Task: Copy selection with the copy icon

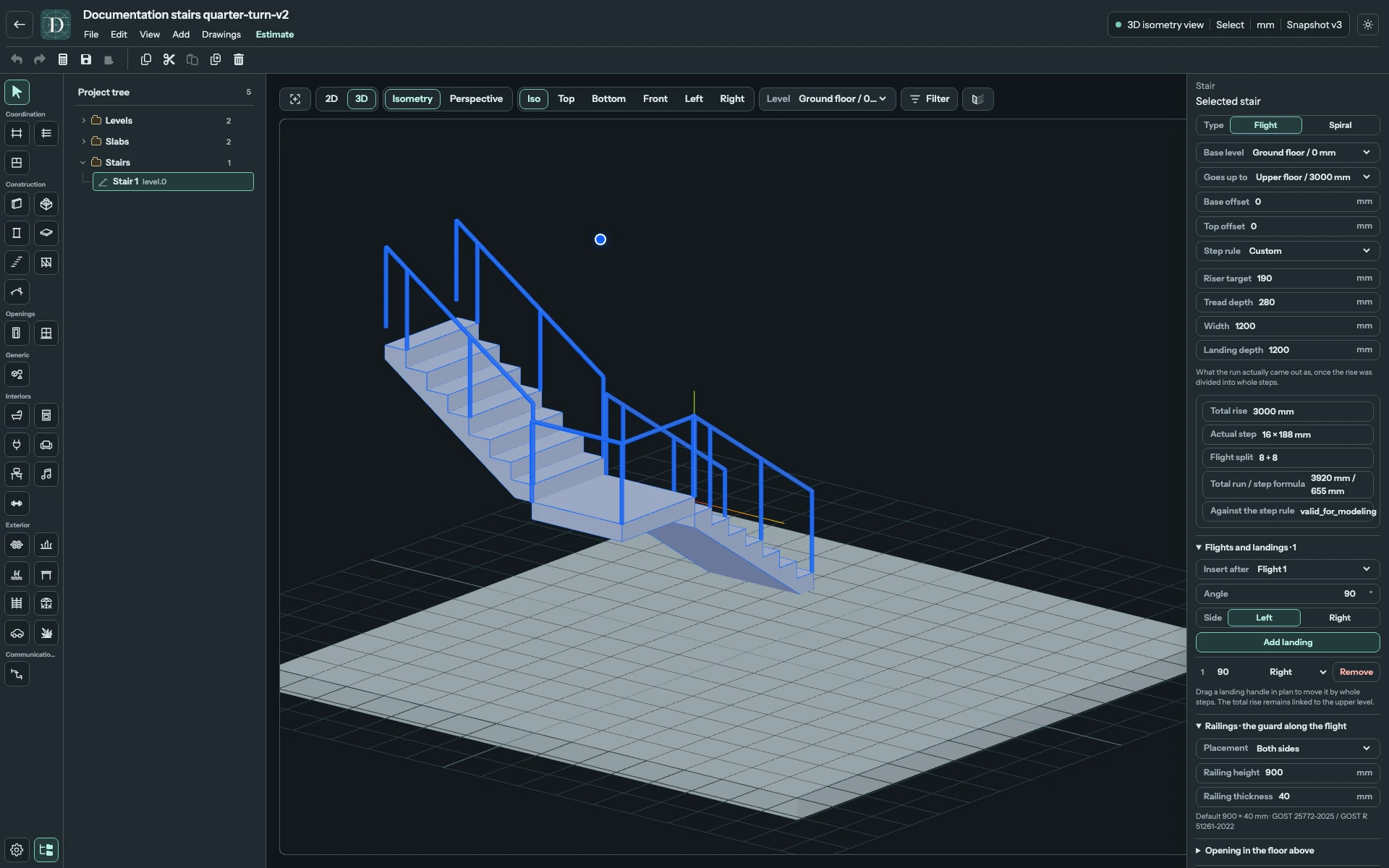Action: (x=146, y=59)
